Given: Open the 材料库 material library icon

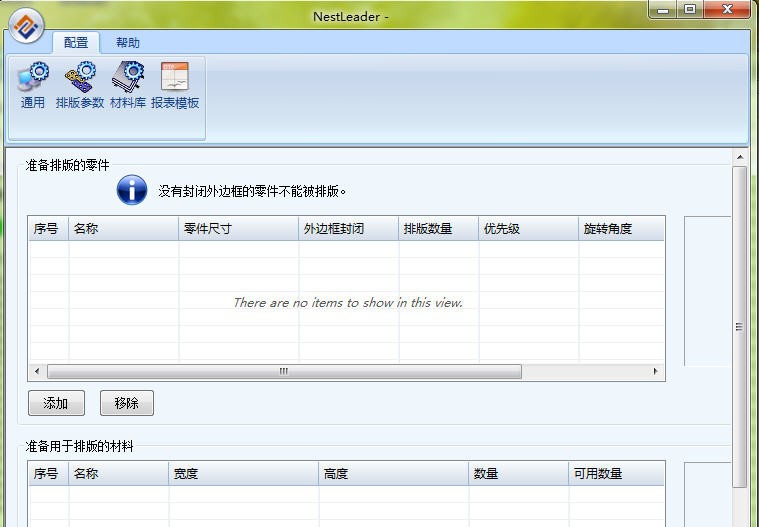Looking at the screenshot, I should pyautogui.click(x=128, y=85).
